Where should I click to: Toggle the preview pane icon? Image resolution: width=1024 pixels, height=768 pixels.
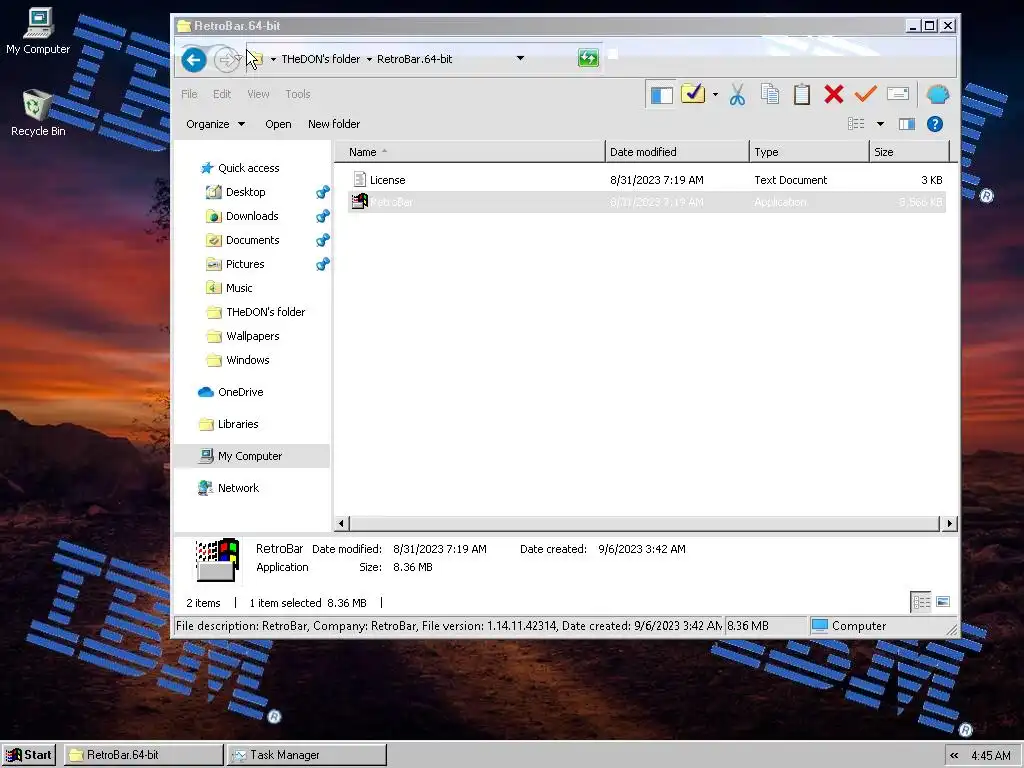(x=906, y=124)
